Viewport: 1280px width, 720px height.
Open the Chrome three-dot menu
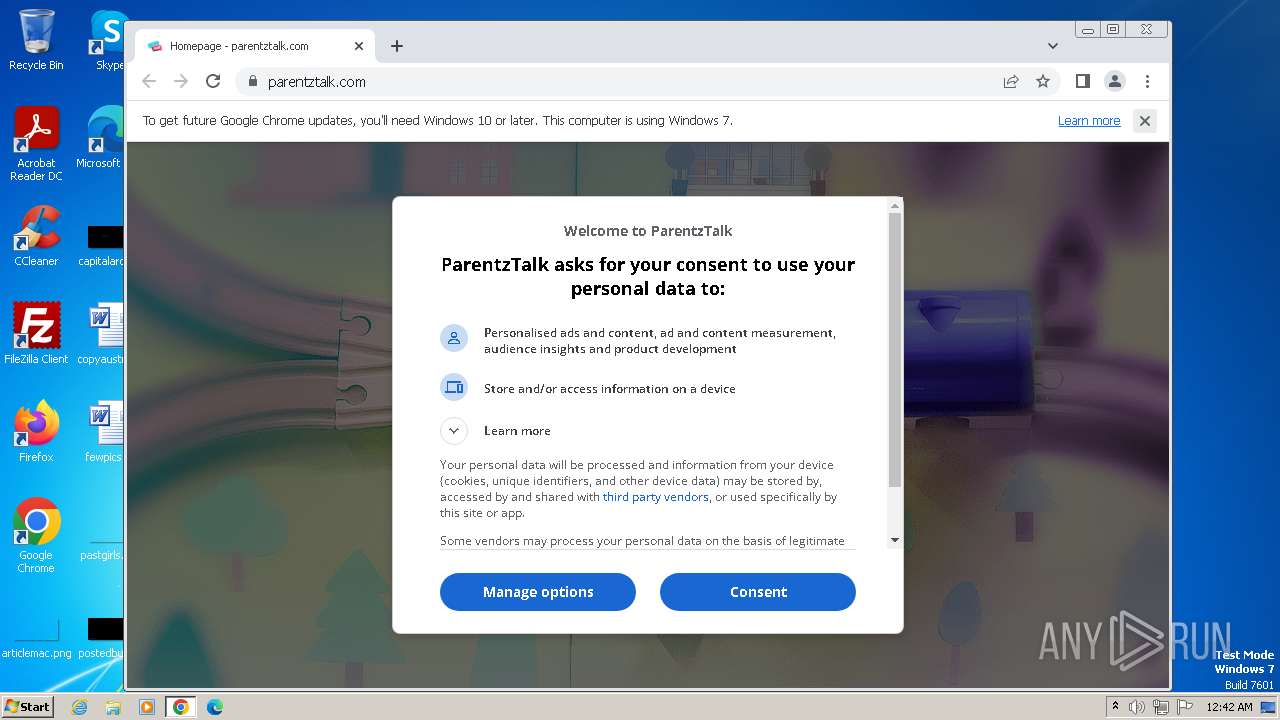coord(1147,81)
